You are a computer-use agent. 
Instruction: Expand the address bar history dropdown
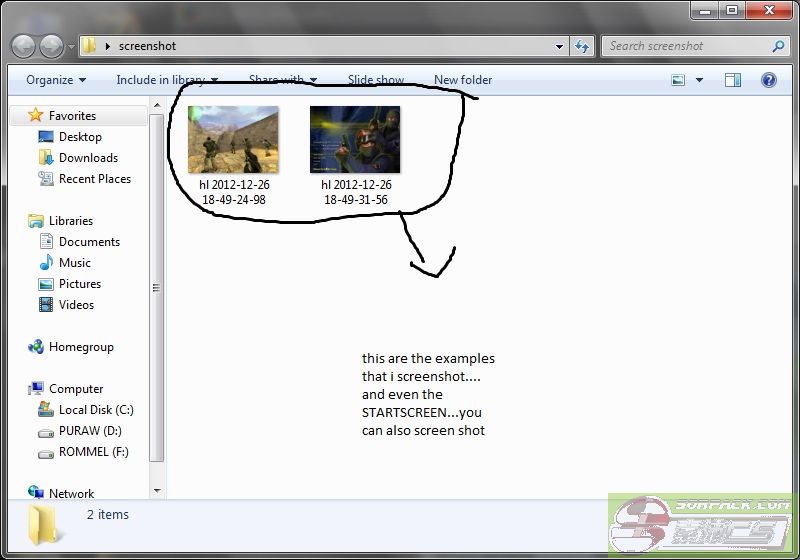pyautogui.click(x=559, y=46)
